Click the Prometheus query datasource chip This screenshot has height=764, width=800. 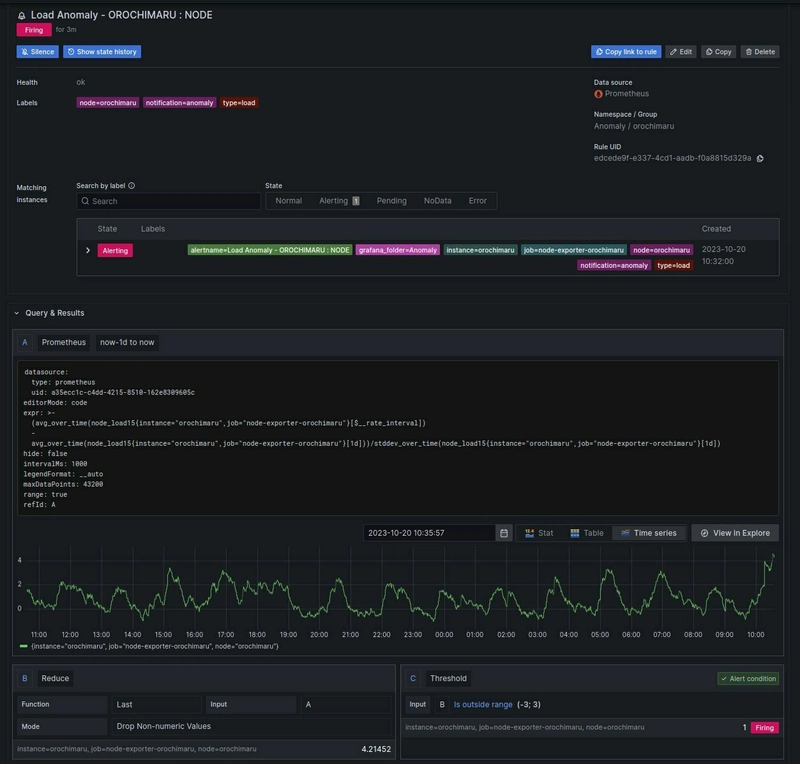64,342
